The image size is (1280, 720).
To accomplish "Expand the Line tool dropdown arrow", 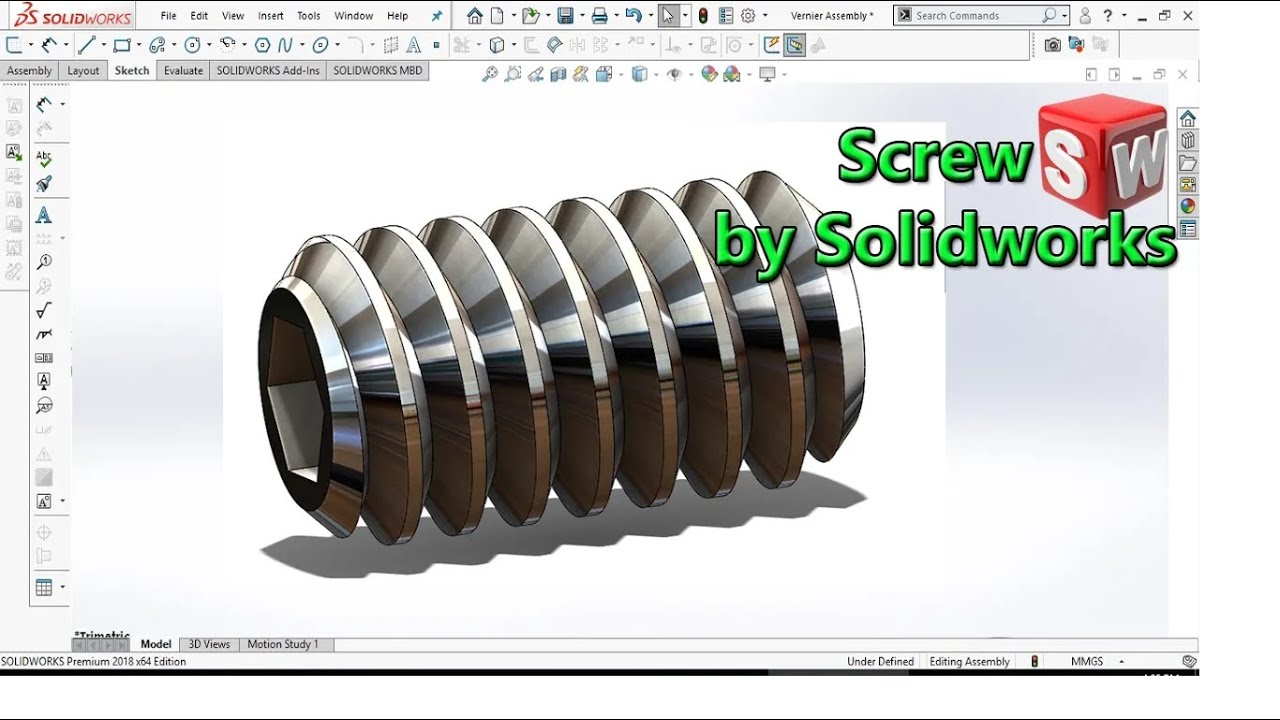I will (x=102, y=45).
